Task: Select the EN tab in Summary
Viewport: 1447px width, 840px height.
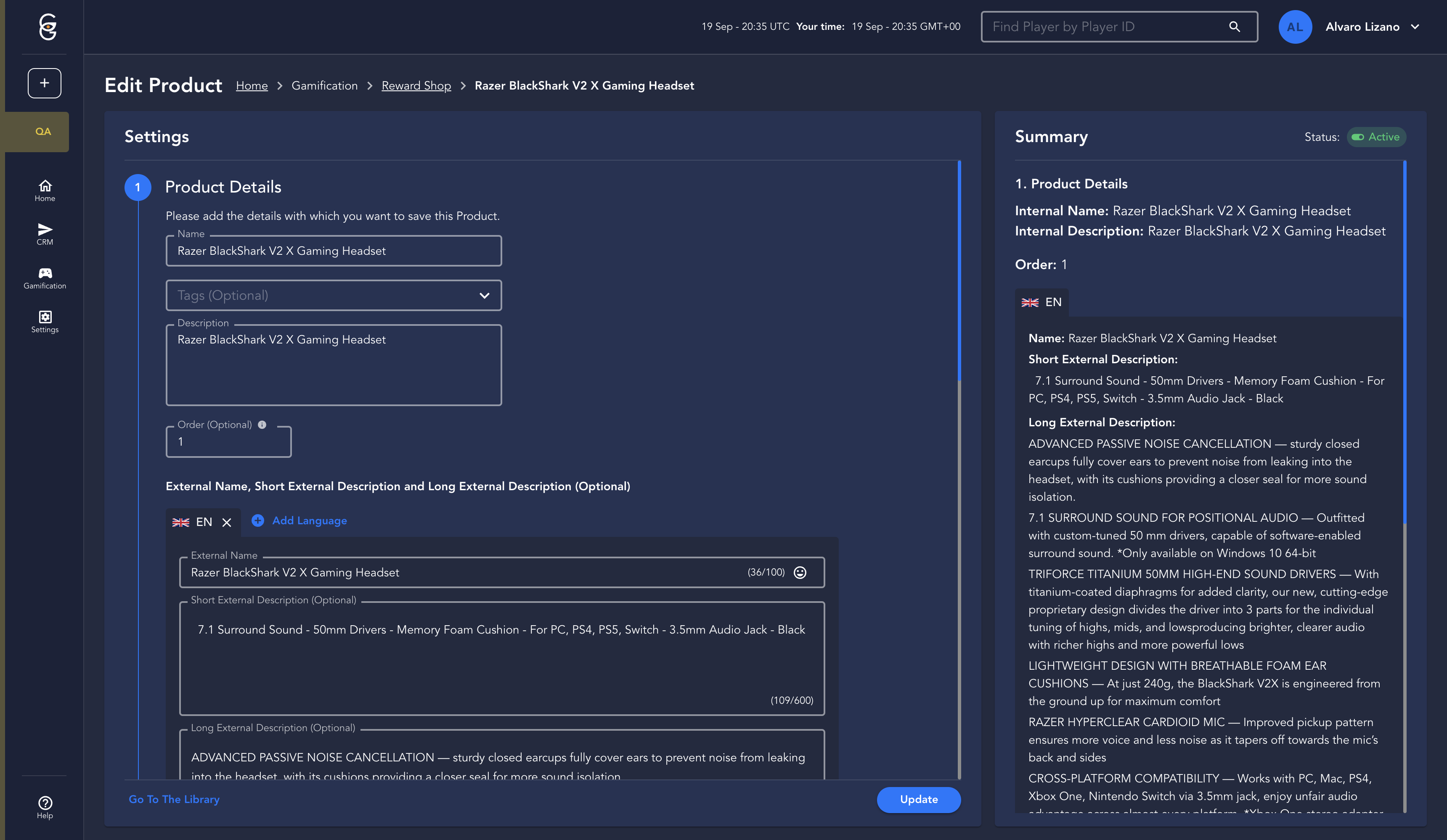Action: [1041, 302]
